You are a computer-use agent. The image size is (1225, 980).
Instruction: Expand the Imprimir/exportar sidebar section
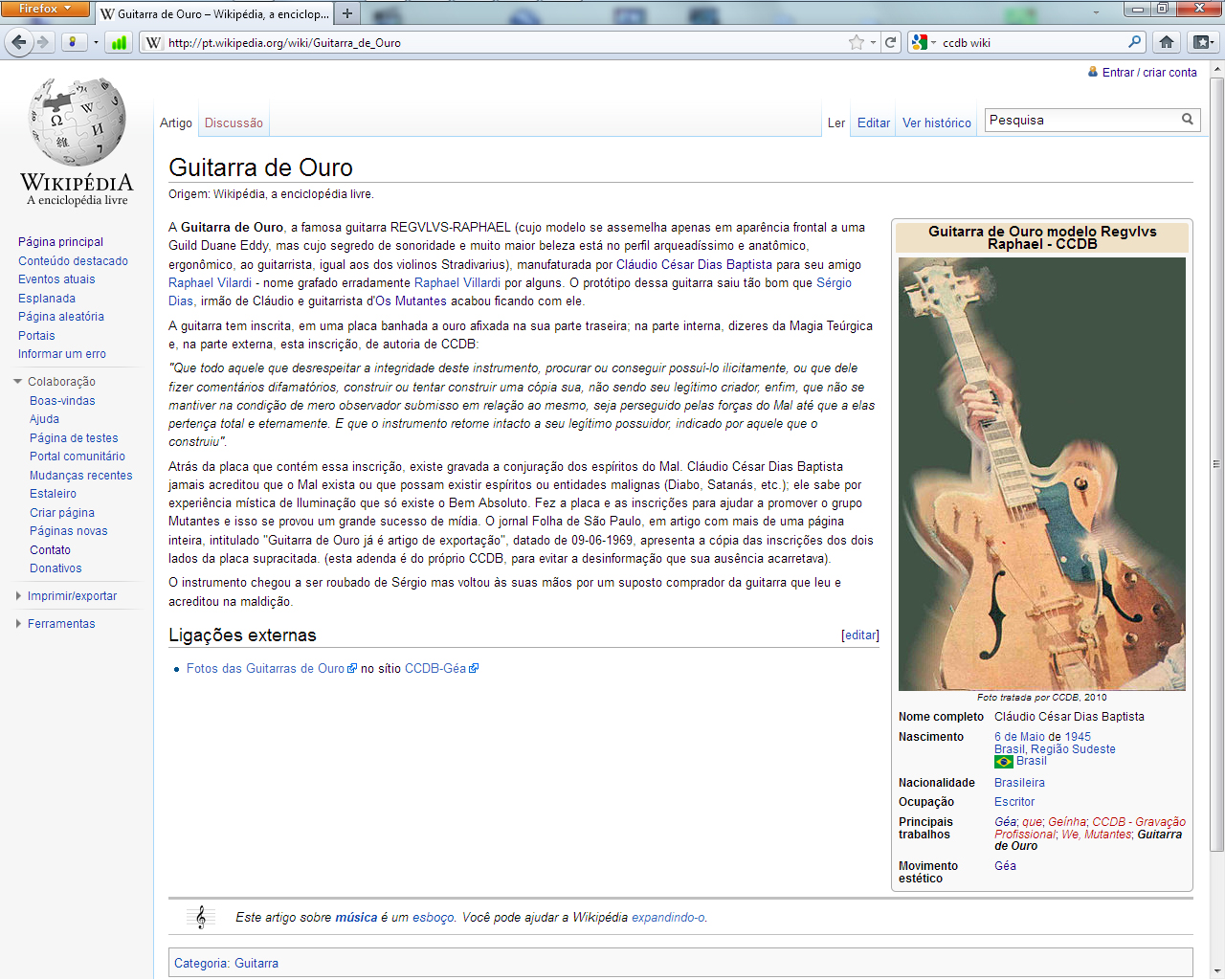tap(72, 596)
